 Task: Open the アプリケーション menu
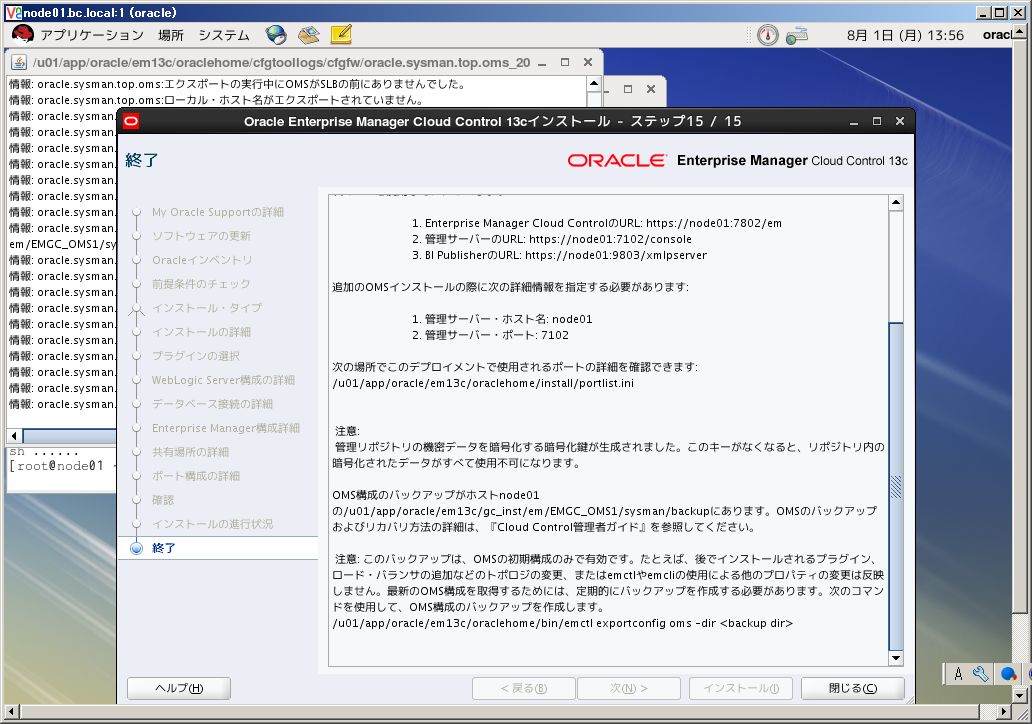coord(92,35)
